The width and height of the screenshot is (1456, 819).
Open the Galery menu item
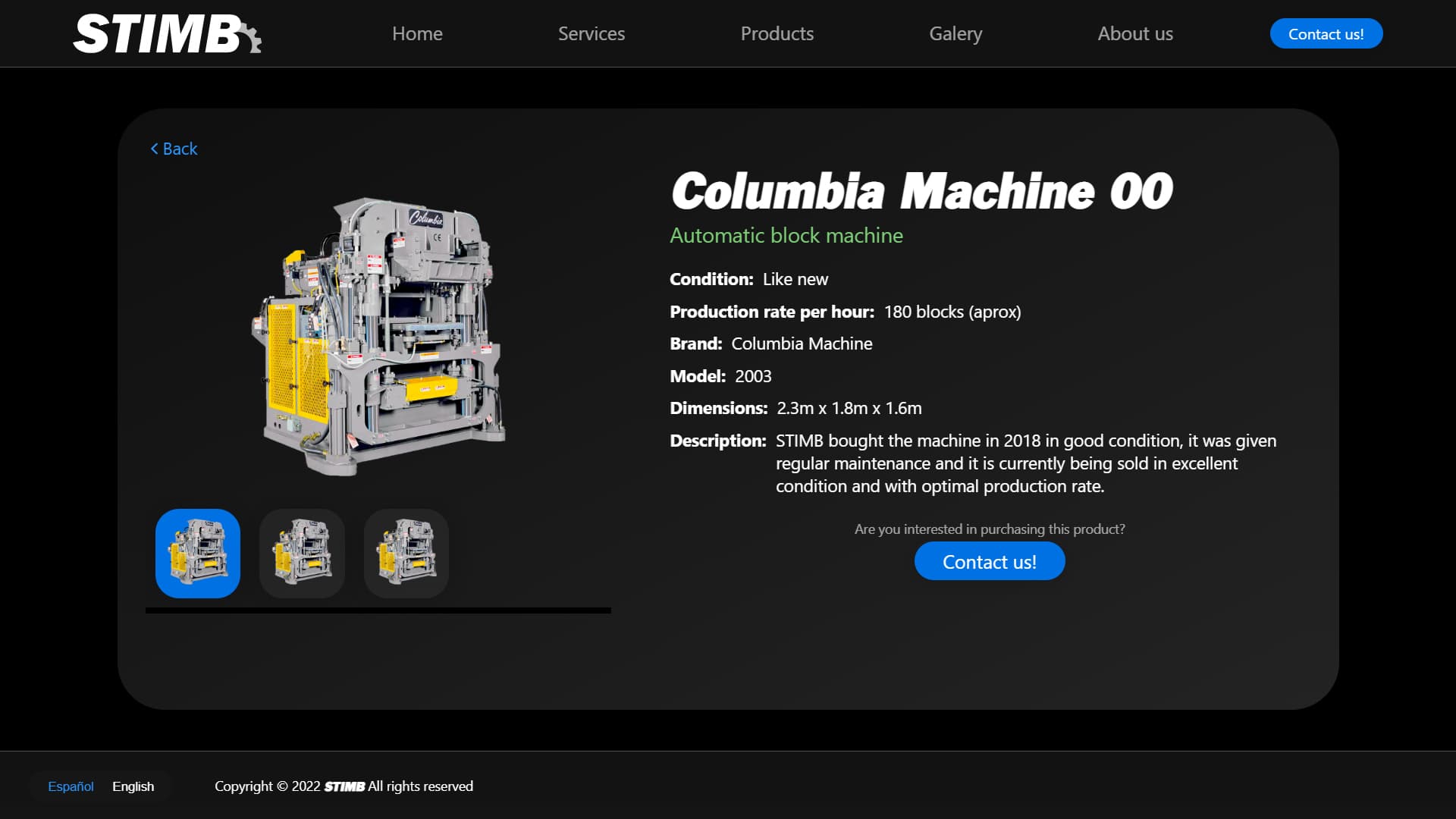955,33
